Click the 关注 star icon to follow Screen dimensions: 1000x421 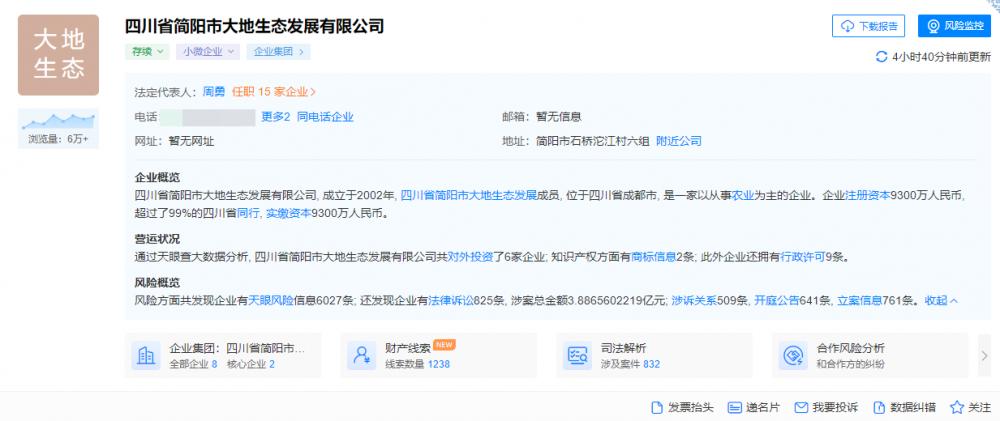[x=957, y=407]
